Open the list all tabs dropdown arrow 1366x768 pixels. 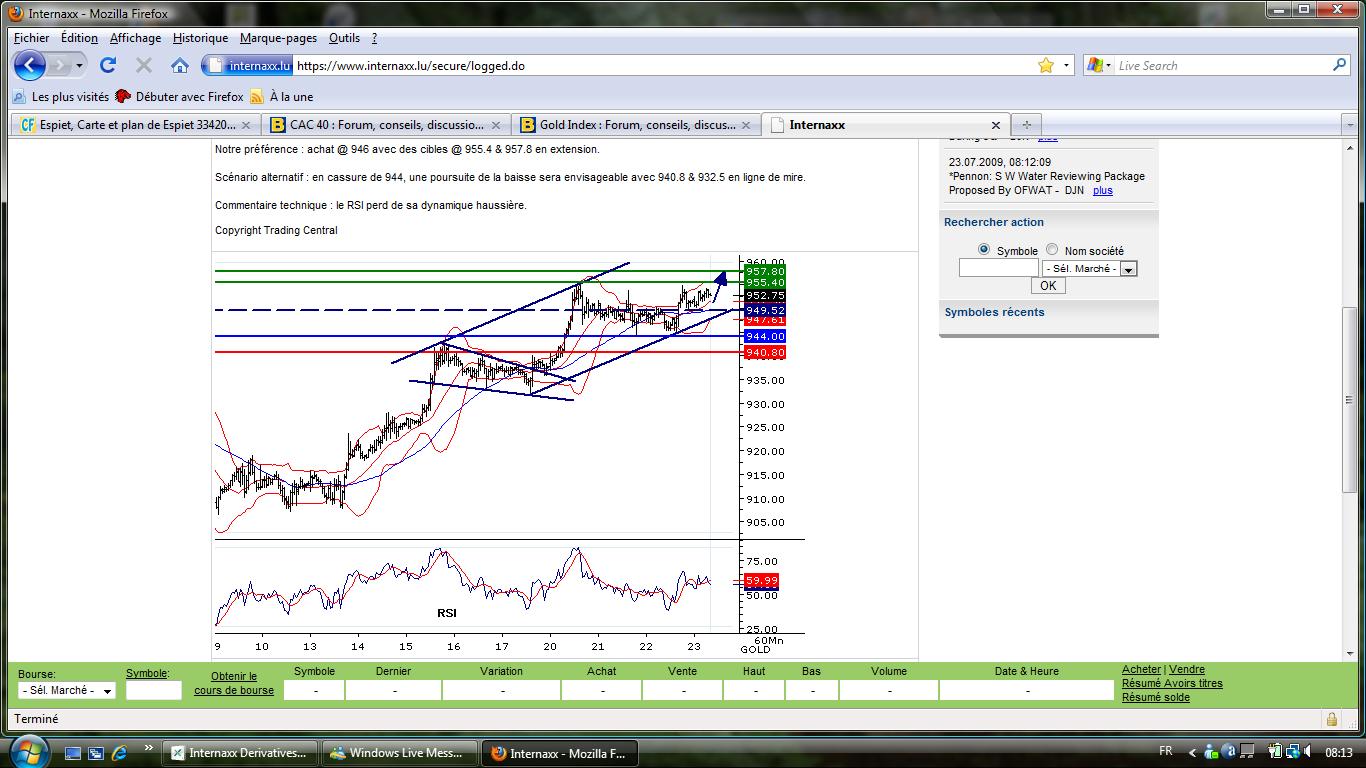[x=1350, y=125]
